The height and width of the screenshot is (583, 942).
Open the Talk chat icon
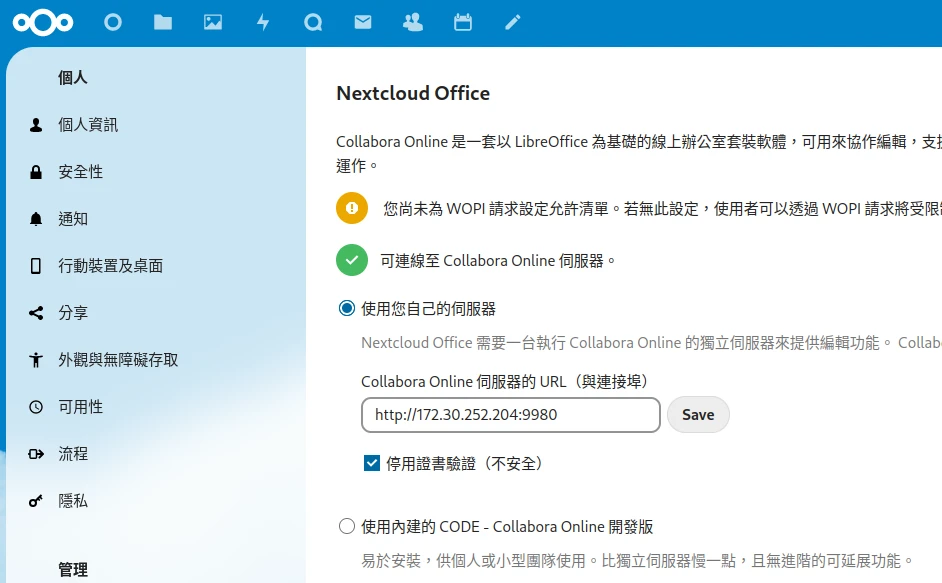click(313, 22)
